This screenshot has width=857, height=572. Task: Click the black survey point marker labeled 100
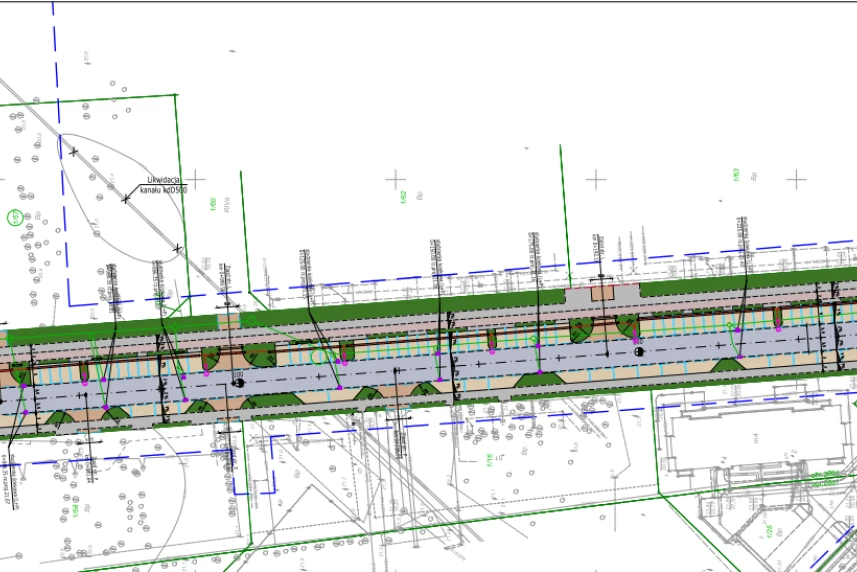[238, 382]
